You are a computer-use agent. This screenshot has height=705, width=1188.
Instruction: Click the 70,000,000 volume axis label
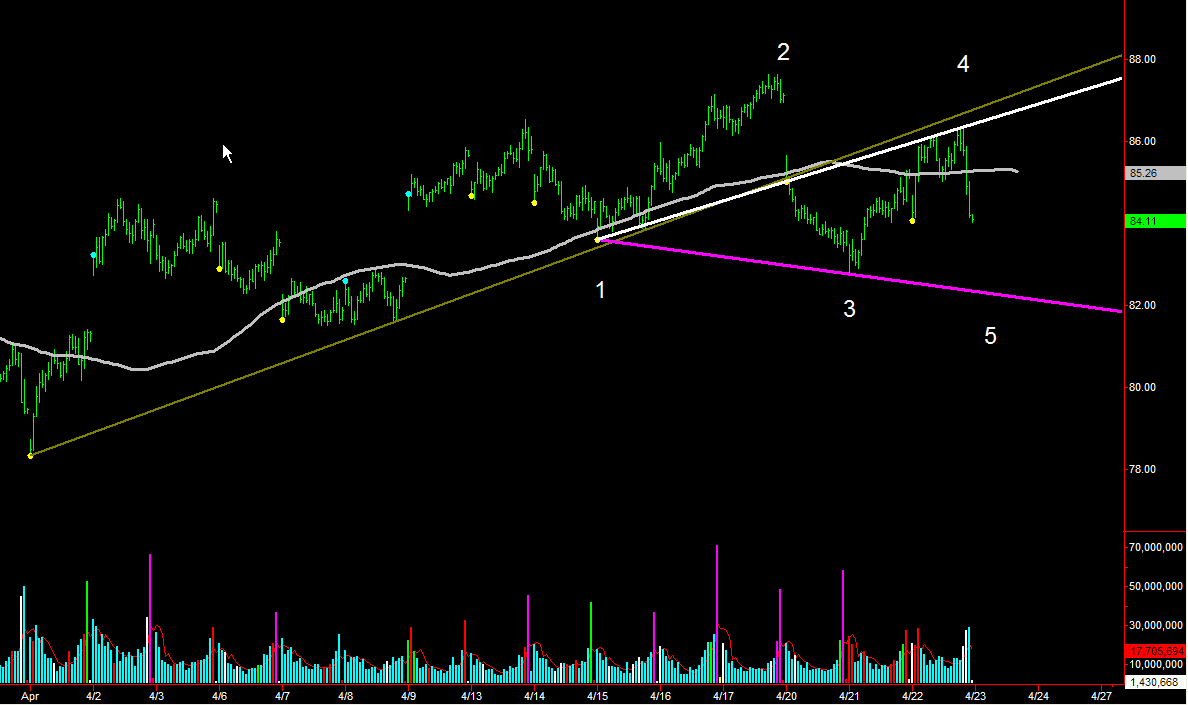pos(1155,547)
